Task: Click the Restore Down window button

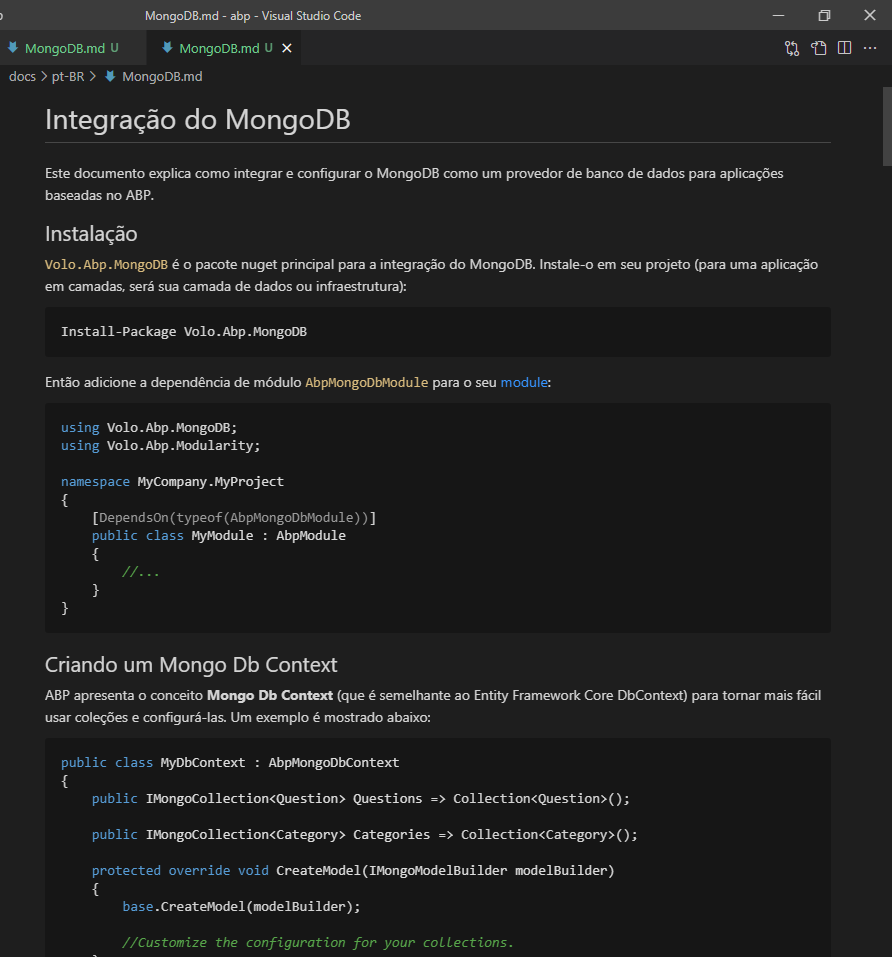Action: pos(824,15)
